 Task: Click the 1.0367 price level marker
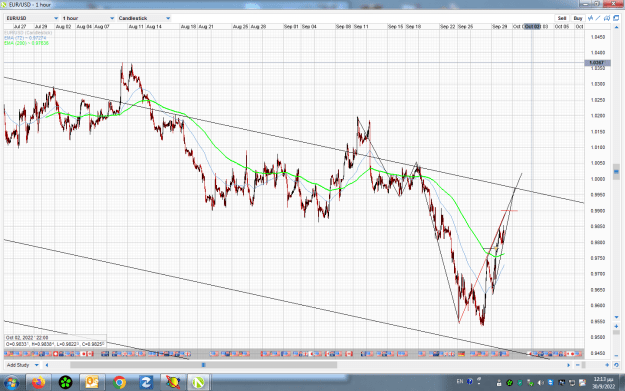(596, 63)
